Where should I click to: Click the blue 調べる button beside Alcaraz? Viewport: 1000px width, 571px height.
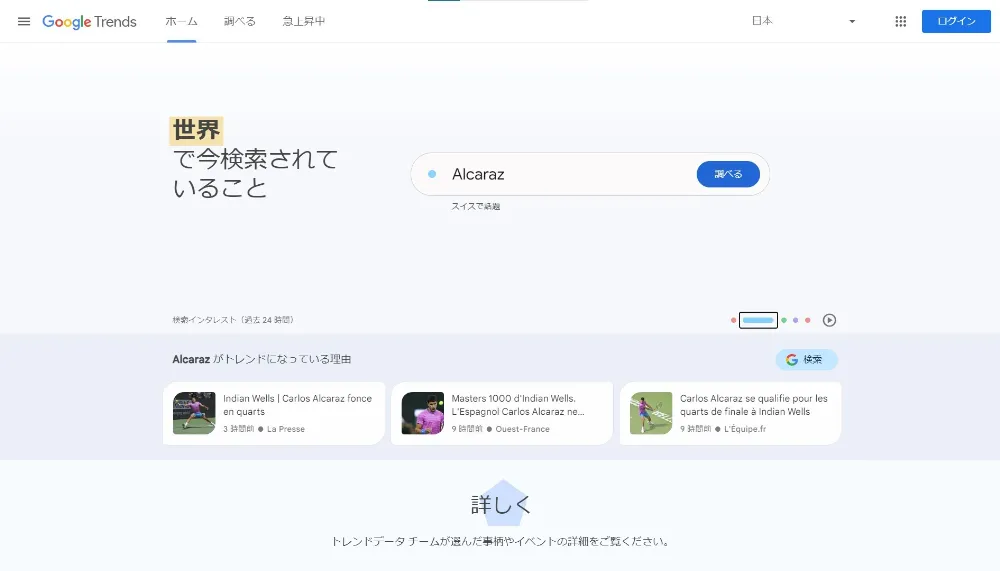coord(728,174)
